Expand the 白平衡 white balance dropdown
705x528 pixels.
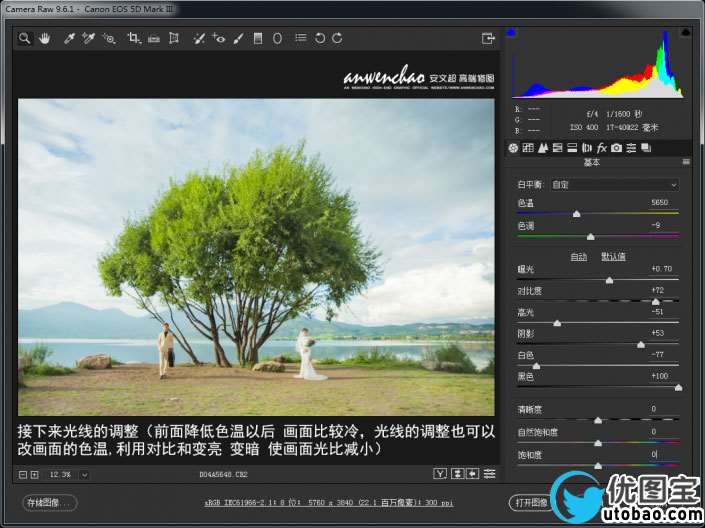tap(615, 185)
